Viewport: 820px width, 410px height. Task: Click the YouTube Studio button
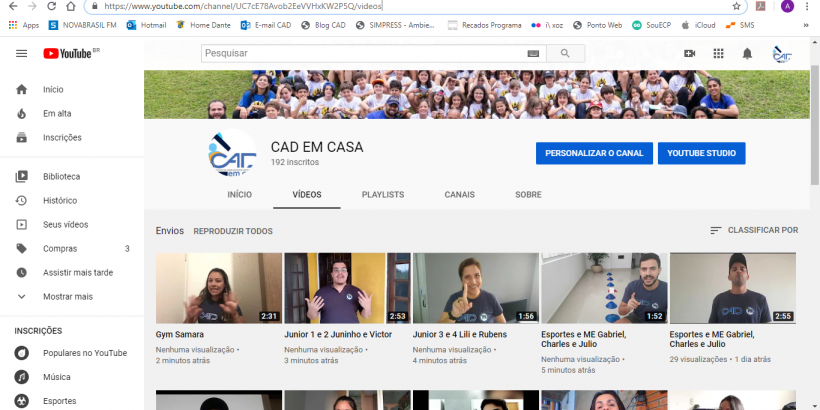(701, 153)
